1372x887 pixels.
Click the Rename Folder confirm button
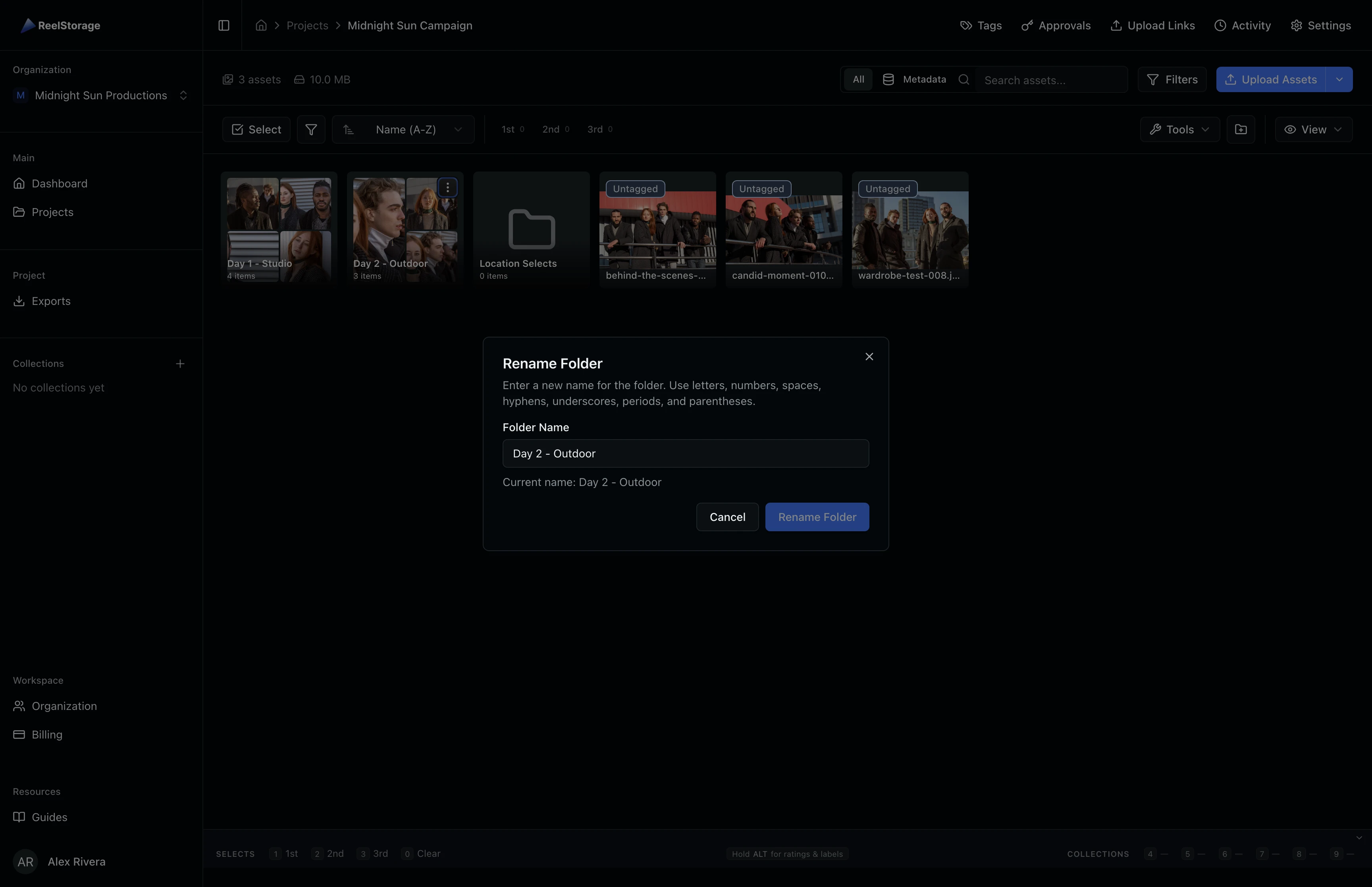(816, 517)
